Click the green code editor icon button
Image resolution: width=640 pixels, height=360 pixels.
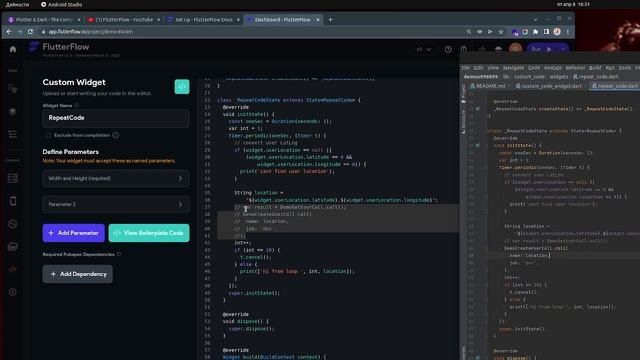tap(182, 87)
